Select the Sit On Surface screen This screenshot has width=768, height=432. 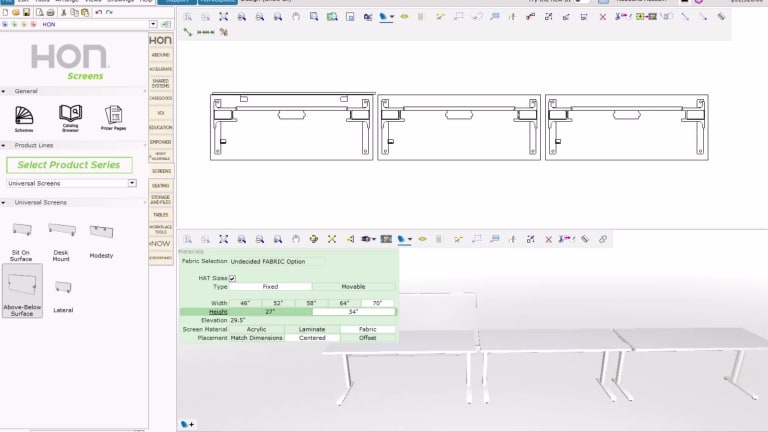click(x=22, y=241)
